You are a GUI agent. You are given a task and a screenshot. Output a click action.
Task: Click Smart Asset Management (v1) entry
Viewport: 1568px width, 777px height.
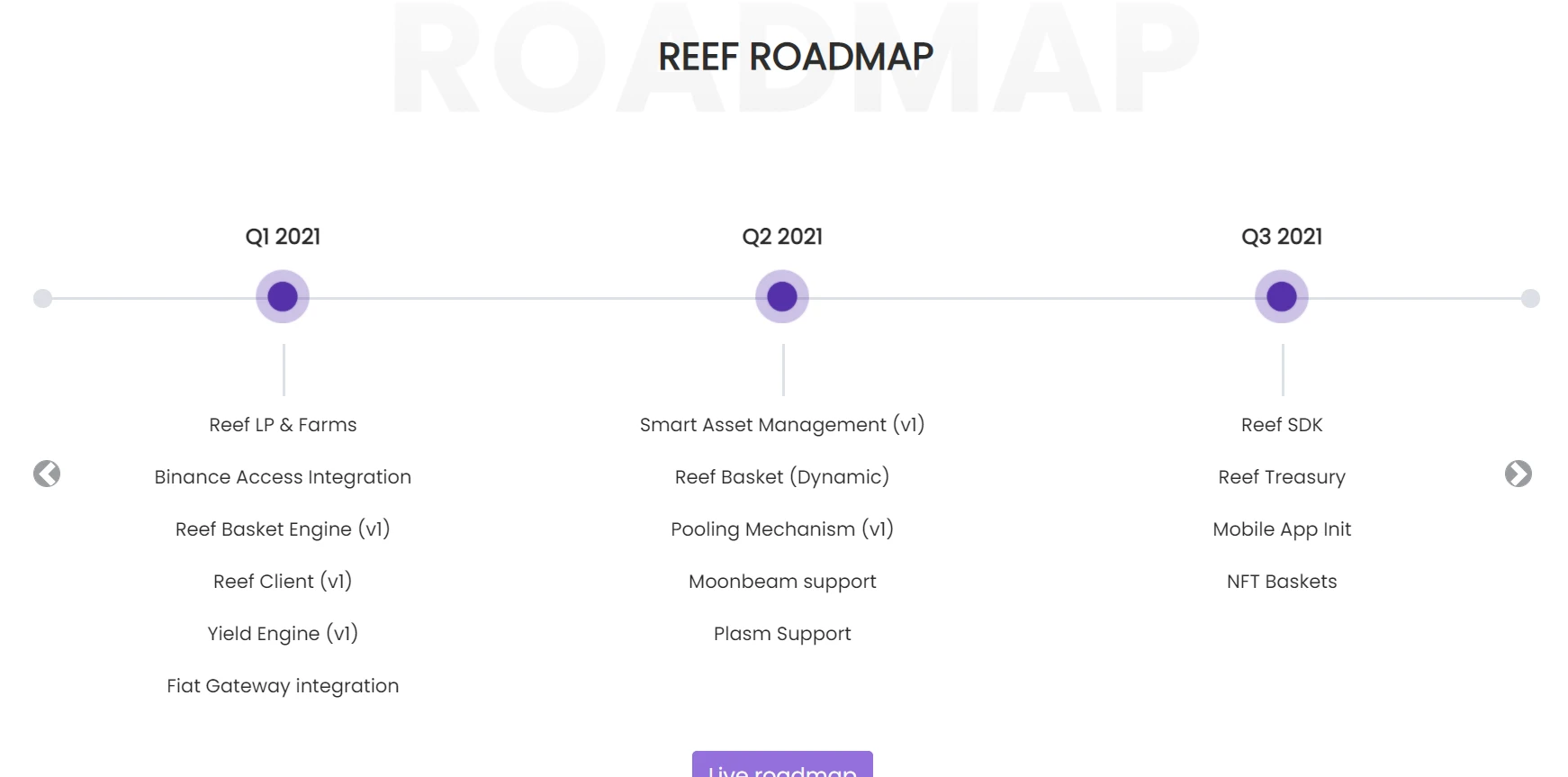[782, 425]
